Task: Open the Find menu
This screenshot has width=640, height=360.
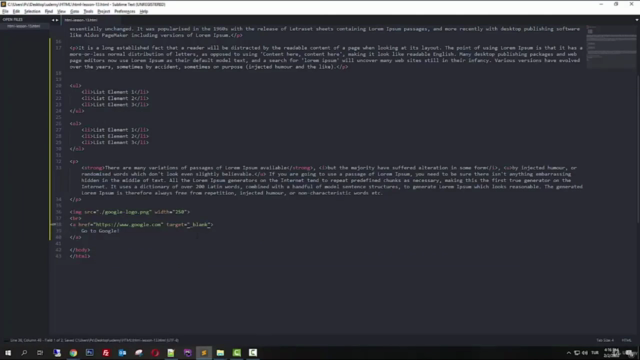Action: pyautogui.click(x=49, y=11)
